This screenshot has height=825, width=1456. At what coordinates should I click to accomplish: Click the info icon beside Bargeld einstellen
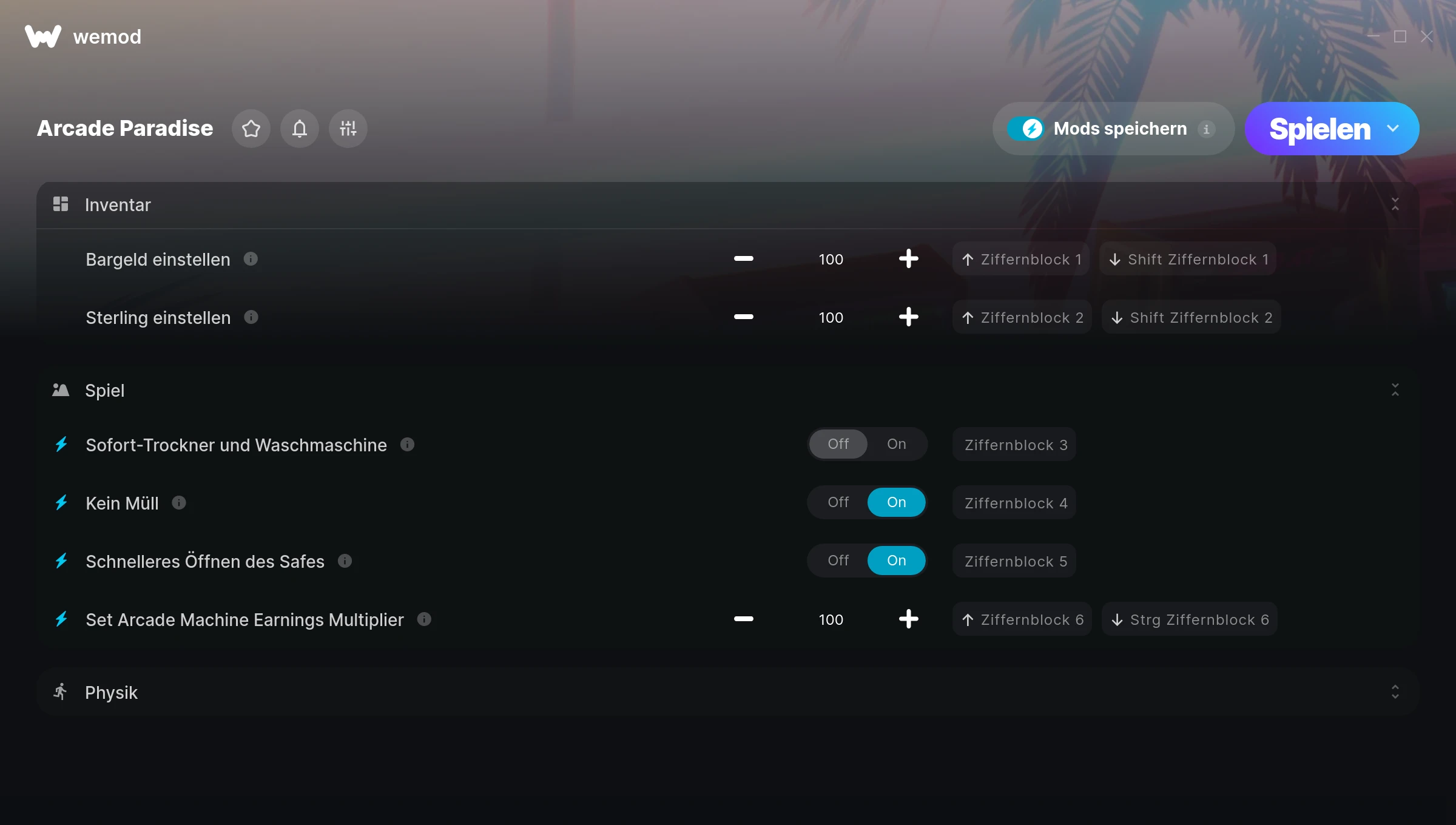tap(251, 259)
